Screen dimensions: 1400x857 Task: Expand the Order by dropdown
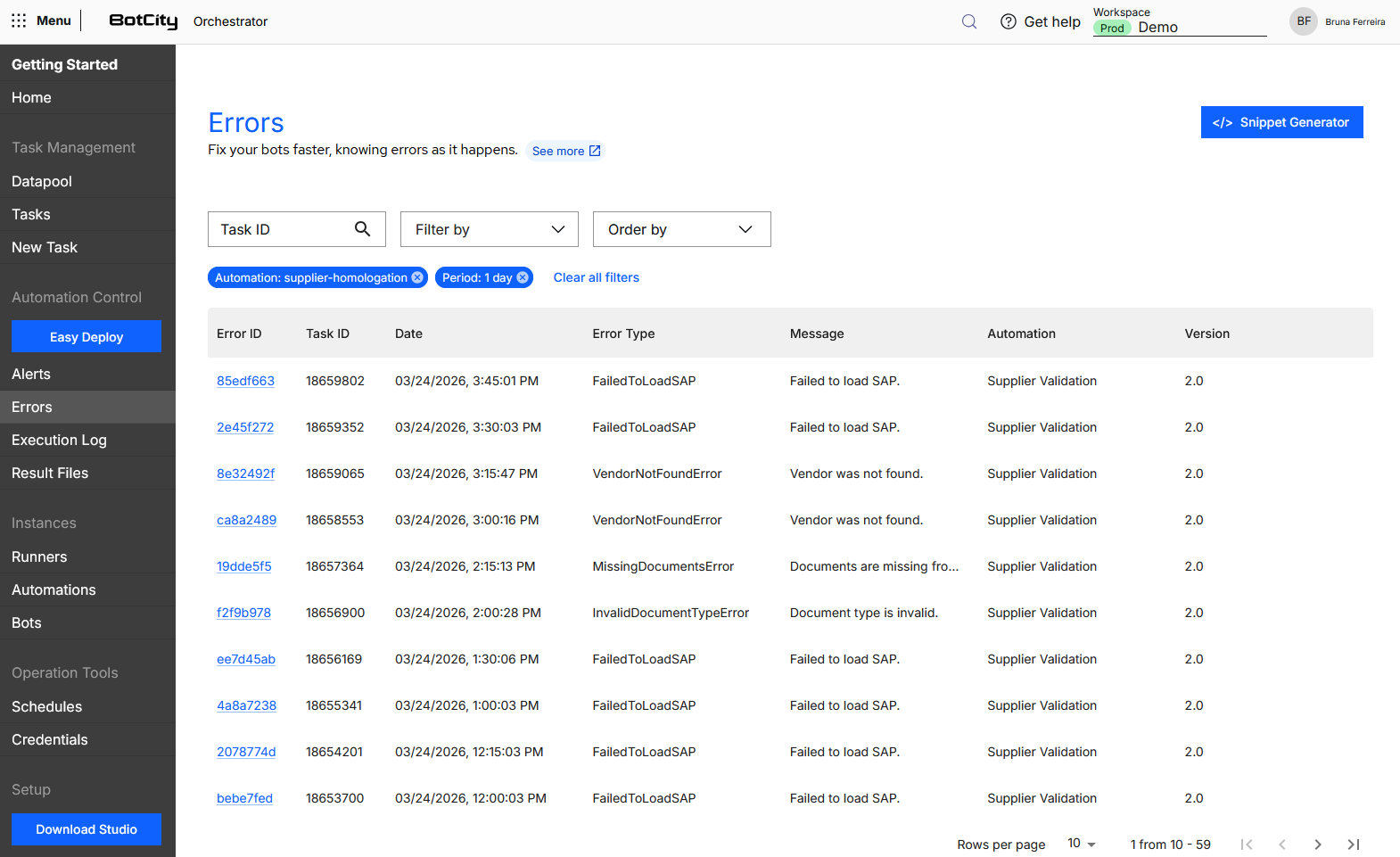tap(681, 229)
